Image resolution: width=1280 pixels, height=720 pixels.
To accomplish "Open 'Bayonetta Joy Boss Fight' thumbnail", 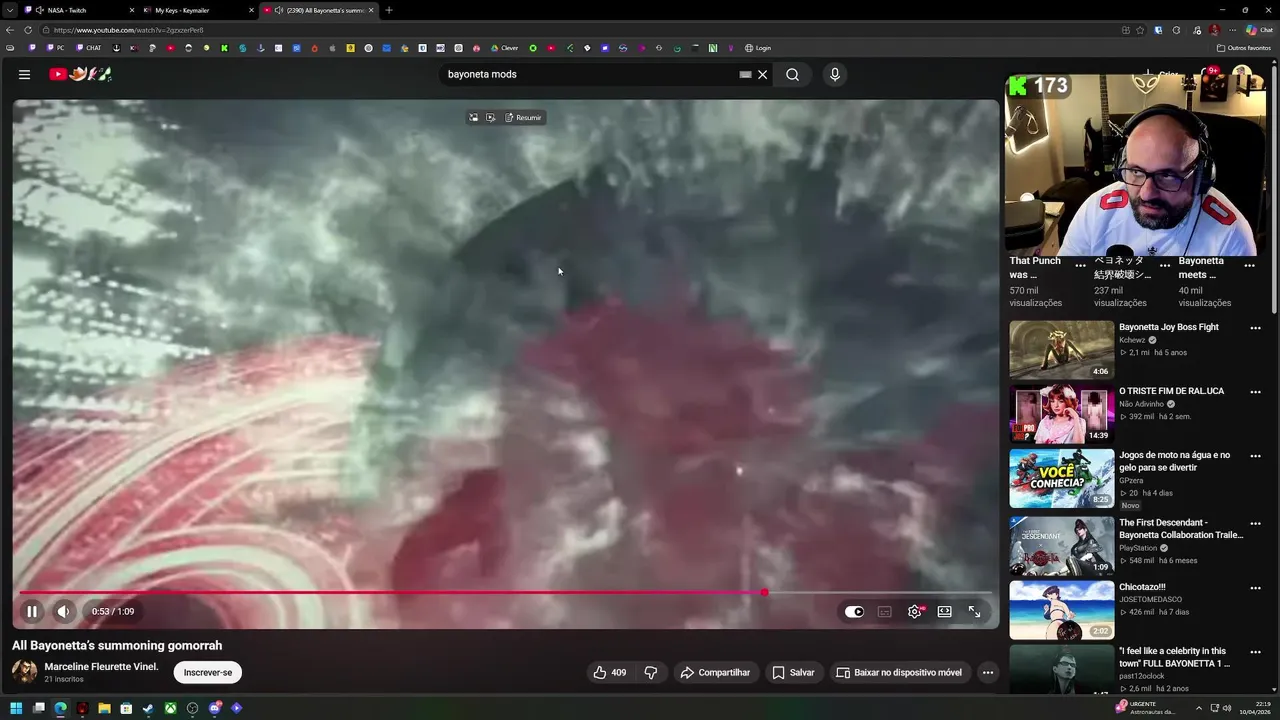I will click(x=1061, y=349).
